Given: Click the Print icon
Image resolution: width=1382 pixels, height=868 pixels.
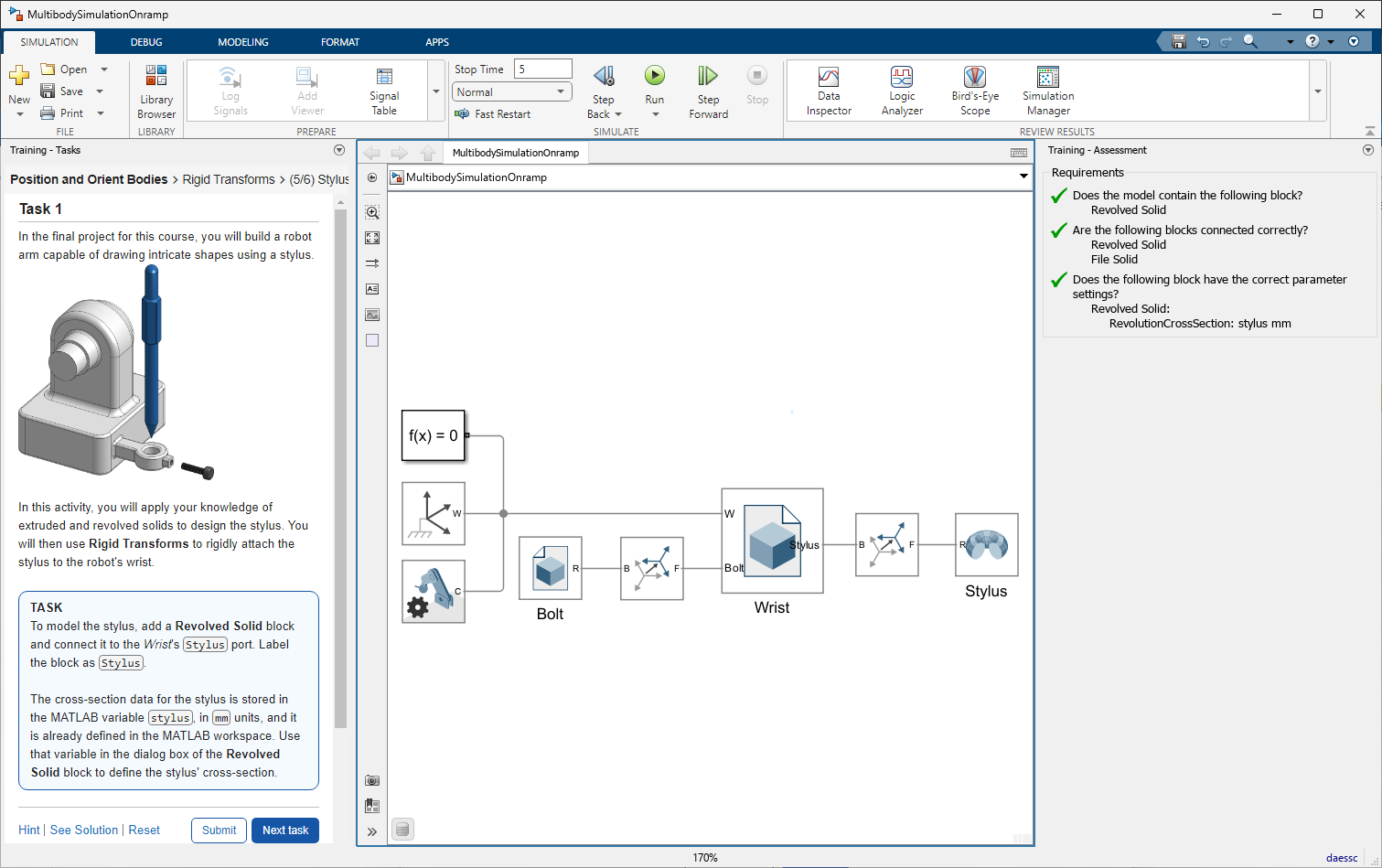Looking at the screenshot, I should [48, 113].
